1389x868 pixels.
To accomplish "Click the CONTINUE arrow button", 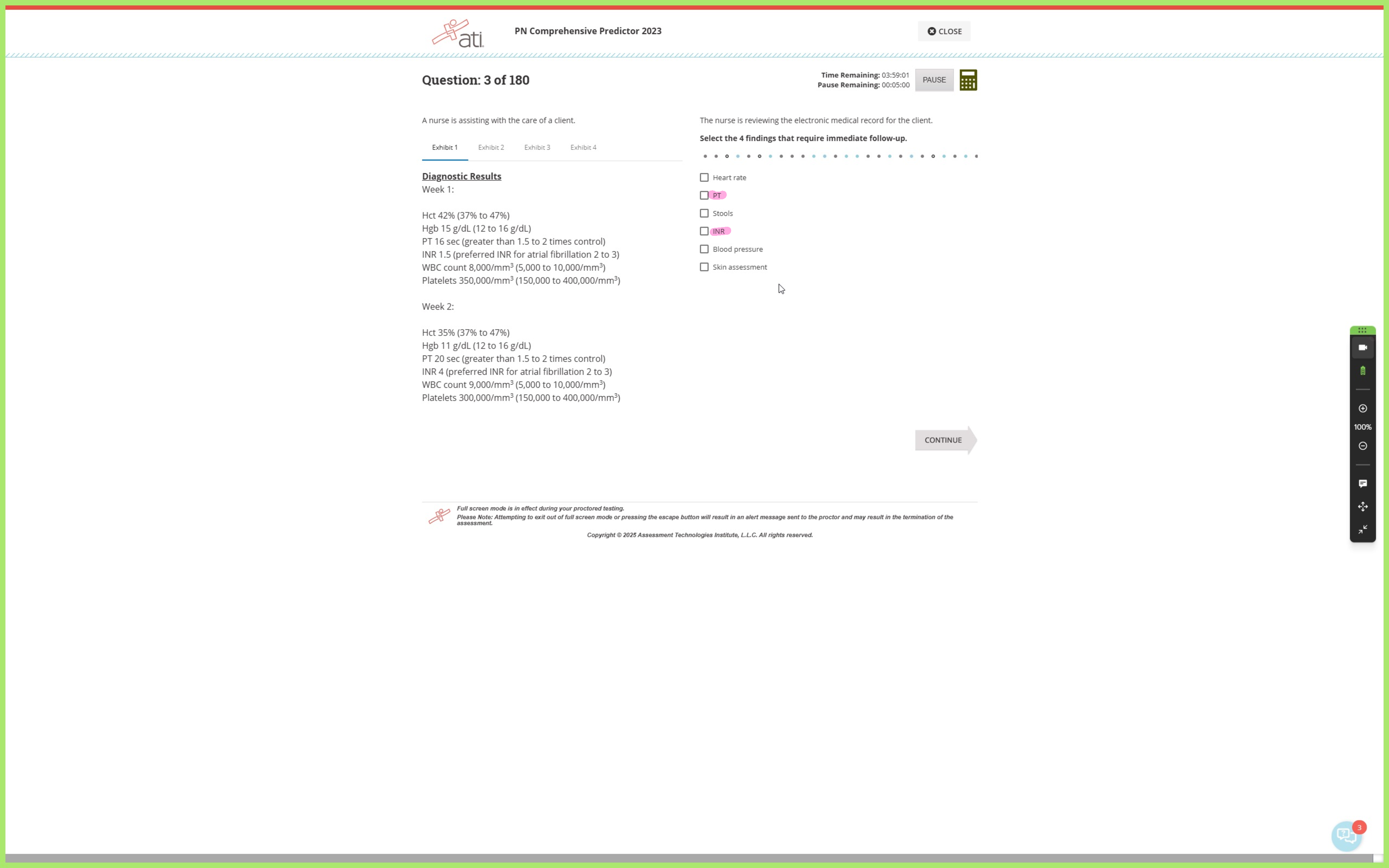I will [x=944, y=440].
